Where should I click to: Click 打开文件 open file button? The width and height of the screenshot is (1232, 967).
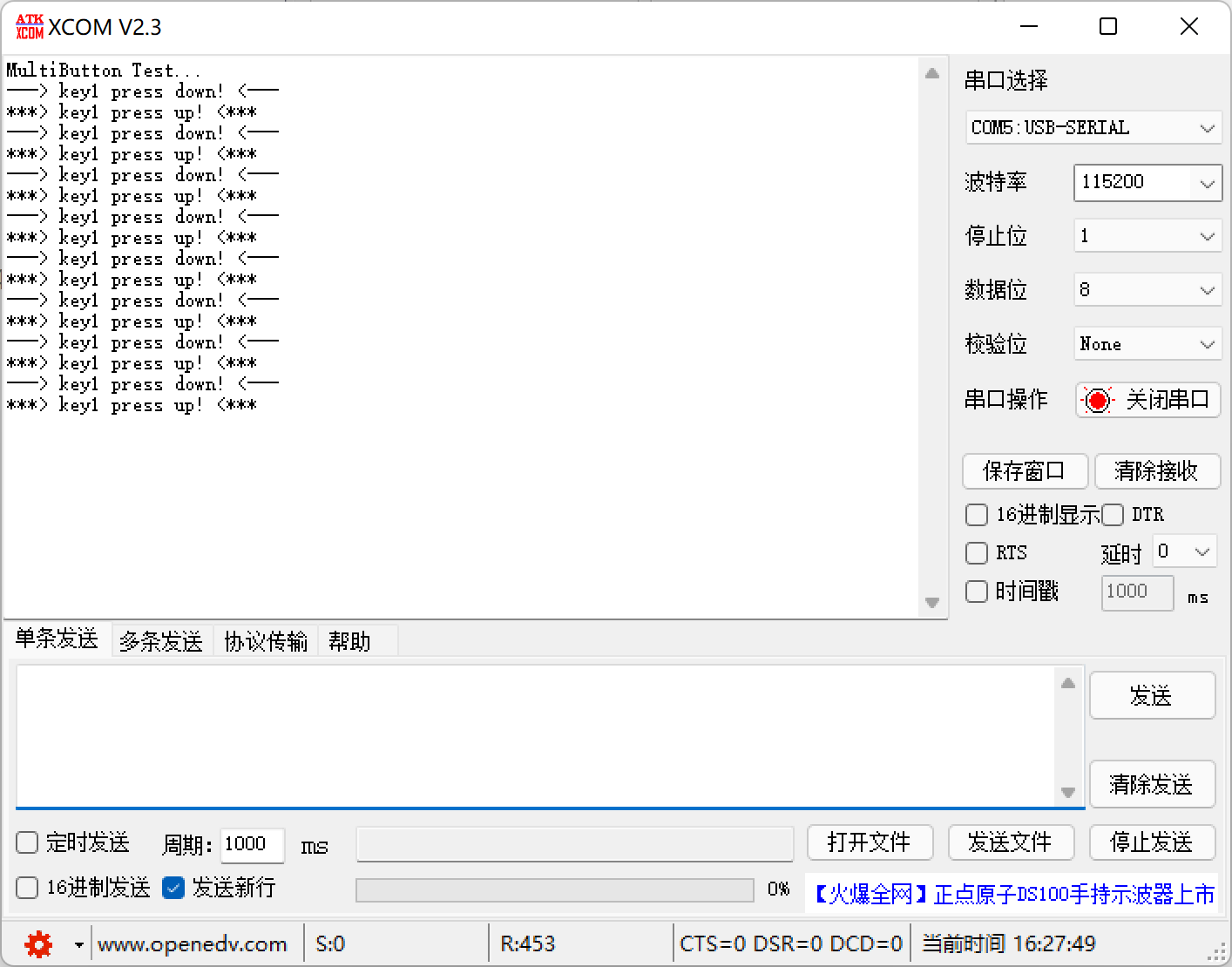click(x=870, y=842)
